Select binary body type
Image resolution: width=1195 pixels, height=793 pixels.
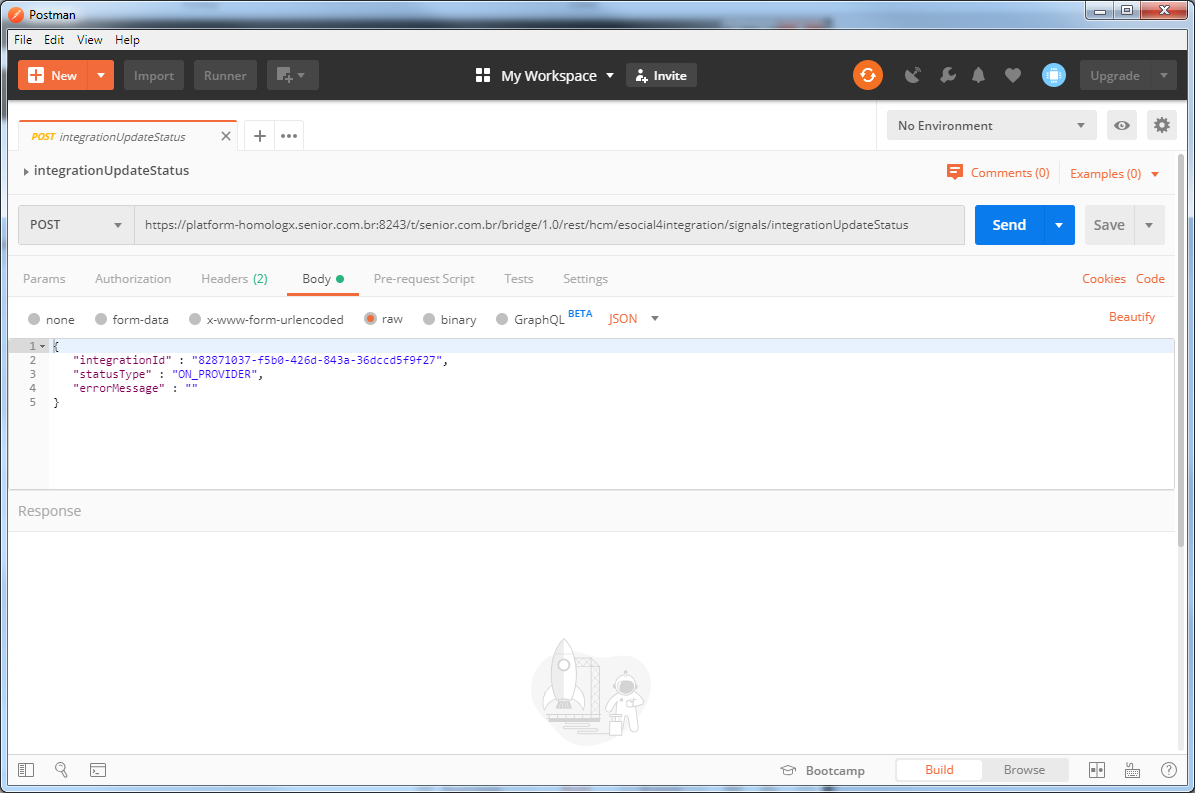pos(429,319)
